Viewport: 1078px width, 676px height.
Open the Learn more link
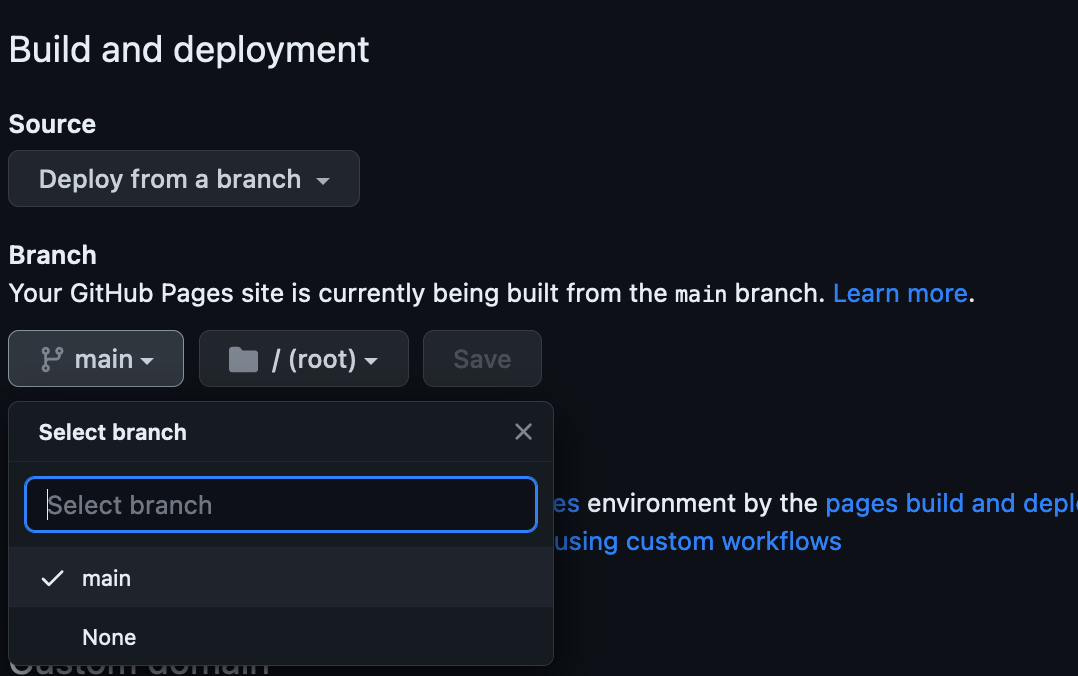point(900,294)
